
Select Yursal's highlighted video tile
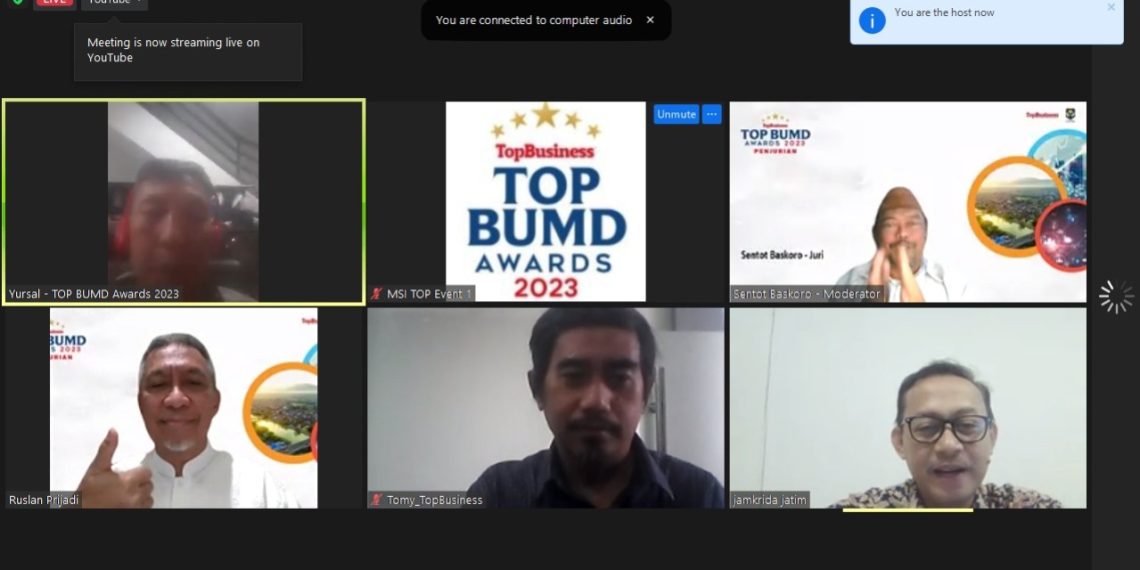click(x=184, y=201)
